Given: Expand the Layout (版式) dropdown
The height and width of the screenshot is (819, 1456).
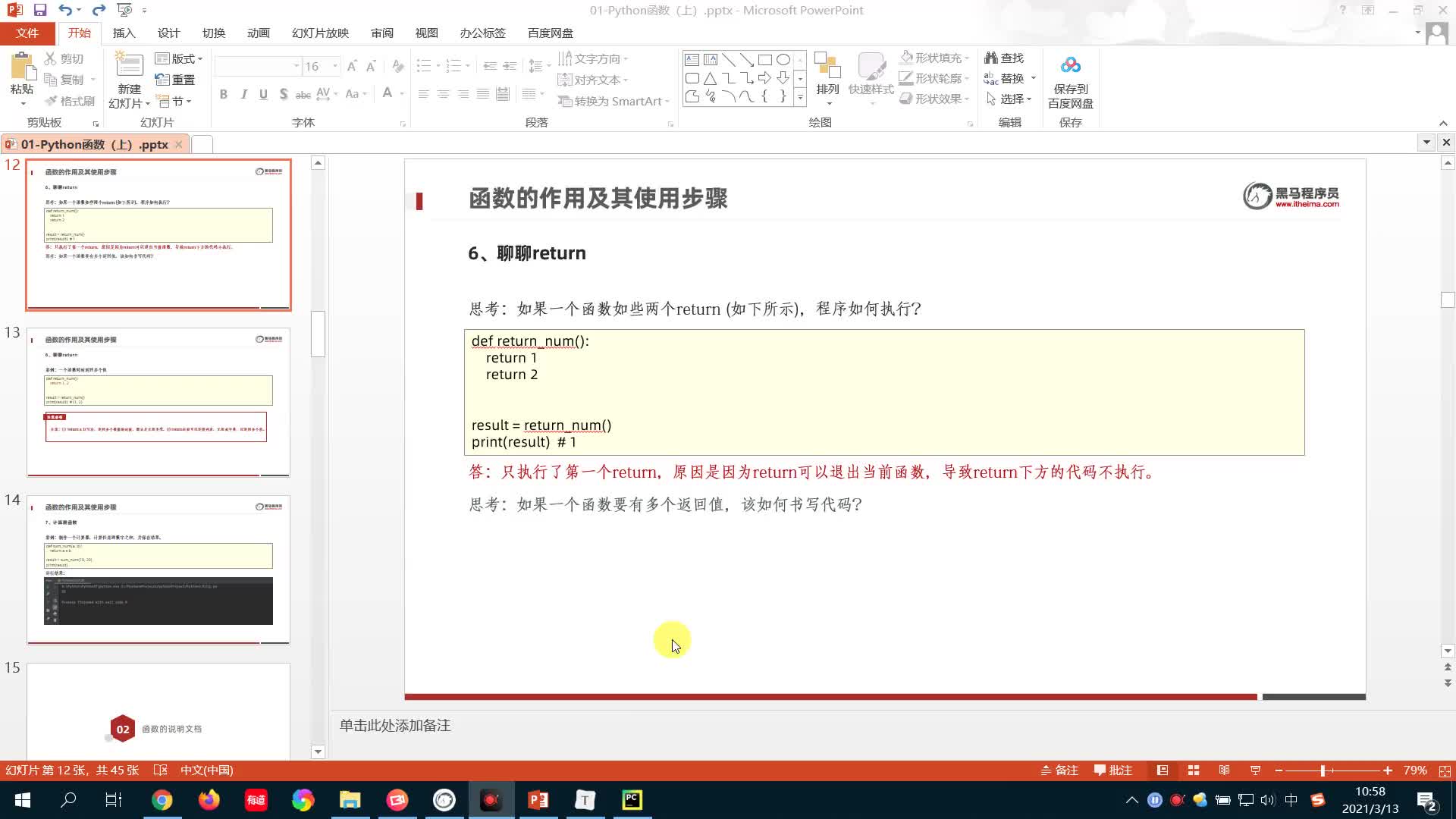Looking at the screenshot, I should point(179,58).
